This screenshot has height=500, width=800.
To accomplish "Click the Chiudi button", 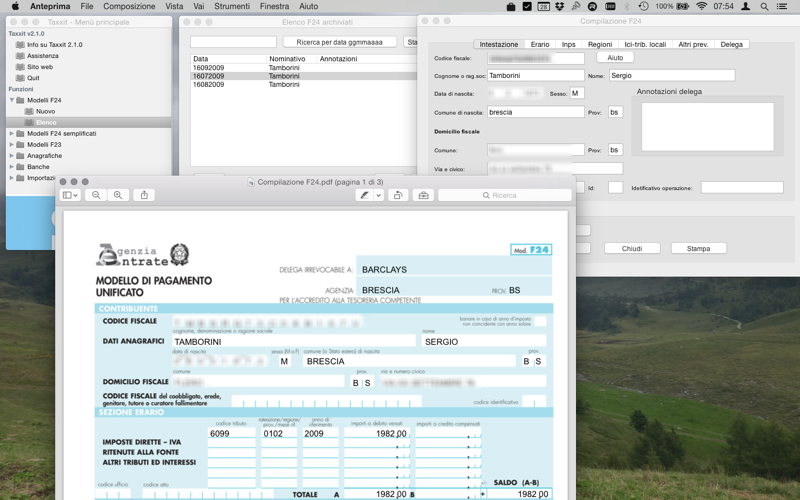I will (632, 248).
